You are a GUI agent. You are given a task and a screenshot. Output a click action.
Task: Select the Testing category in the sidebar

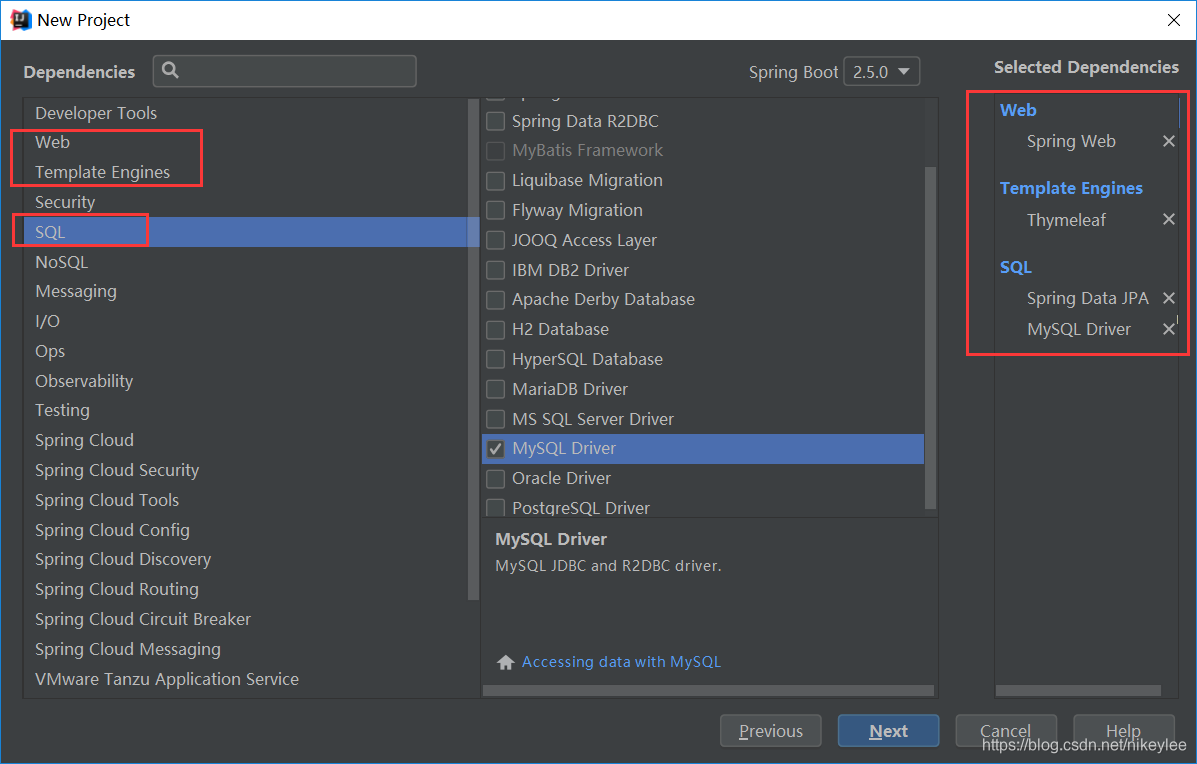coord(62,410)
